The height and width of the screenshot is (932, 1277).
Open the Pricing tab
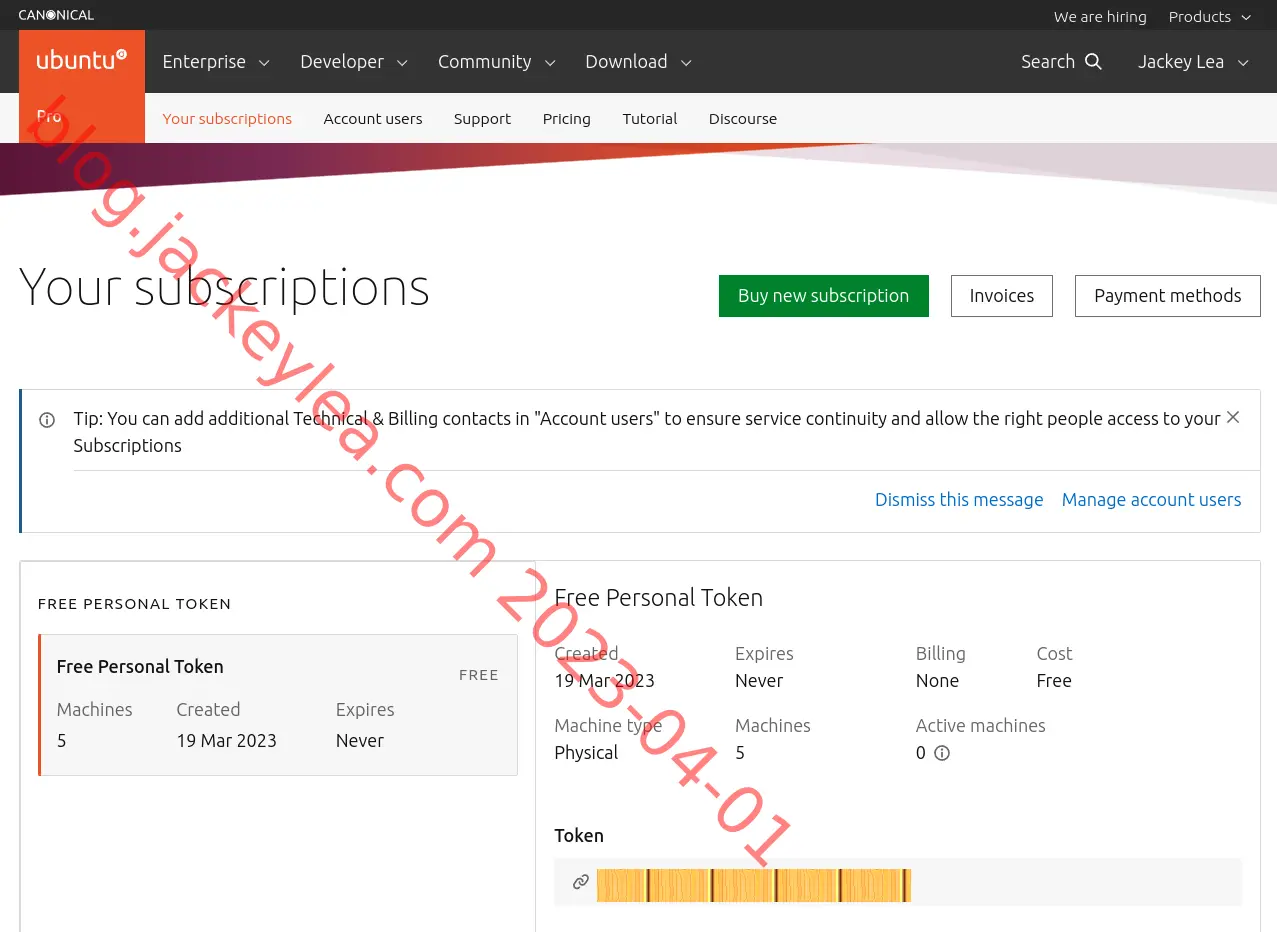567,119
